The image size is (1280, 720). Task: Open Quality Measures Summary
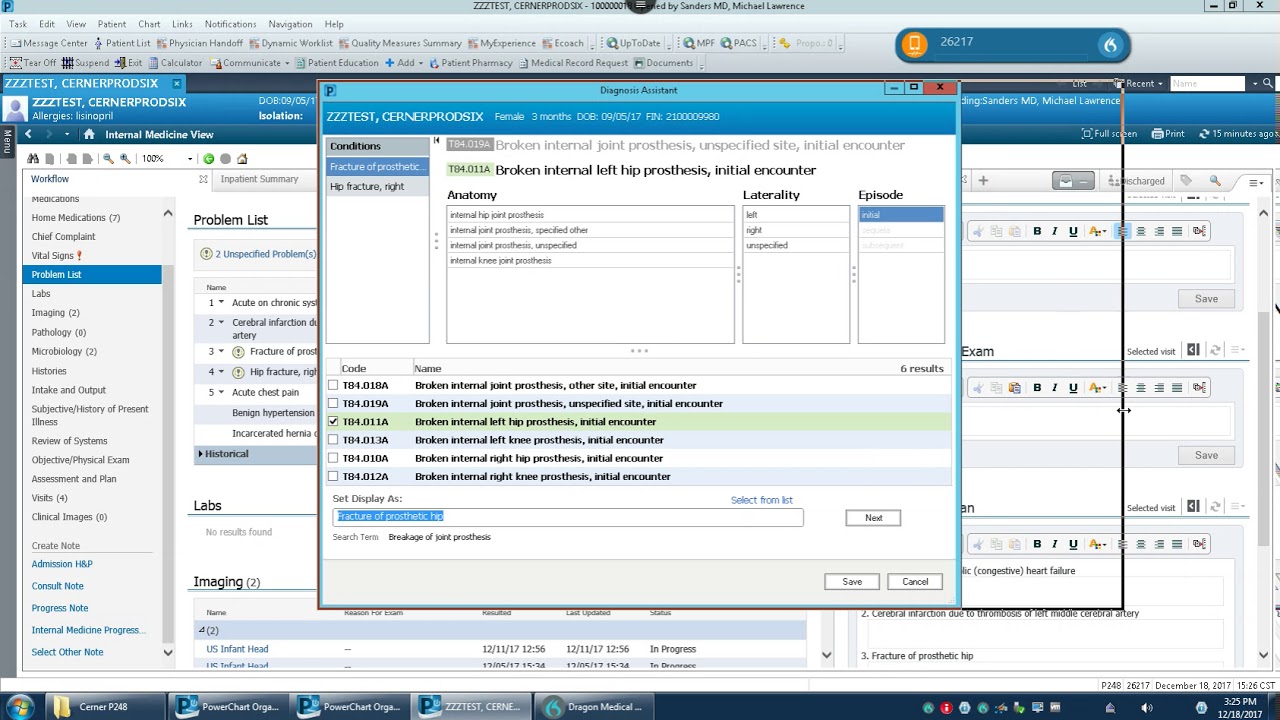[x=400, y=43]
